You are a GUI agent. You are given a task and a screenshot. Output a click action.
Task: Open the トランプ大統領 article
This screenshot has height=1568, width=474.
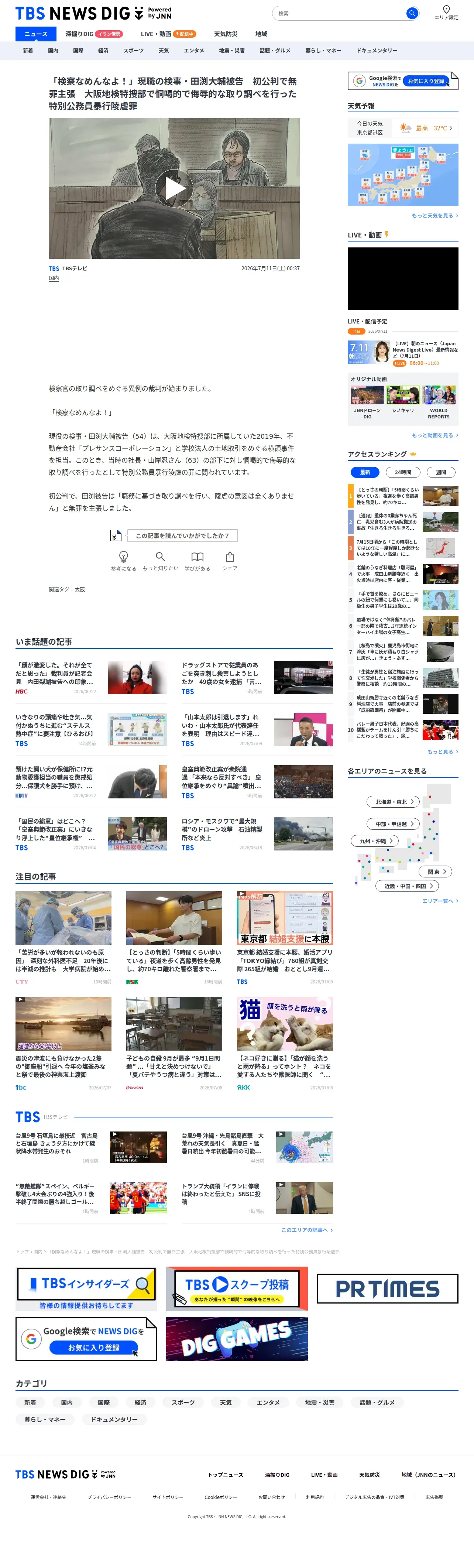coord(257,1197)
